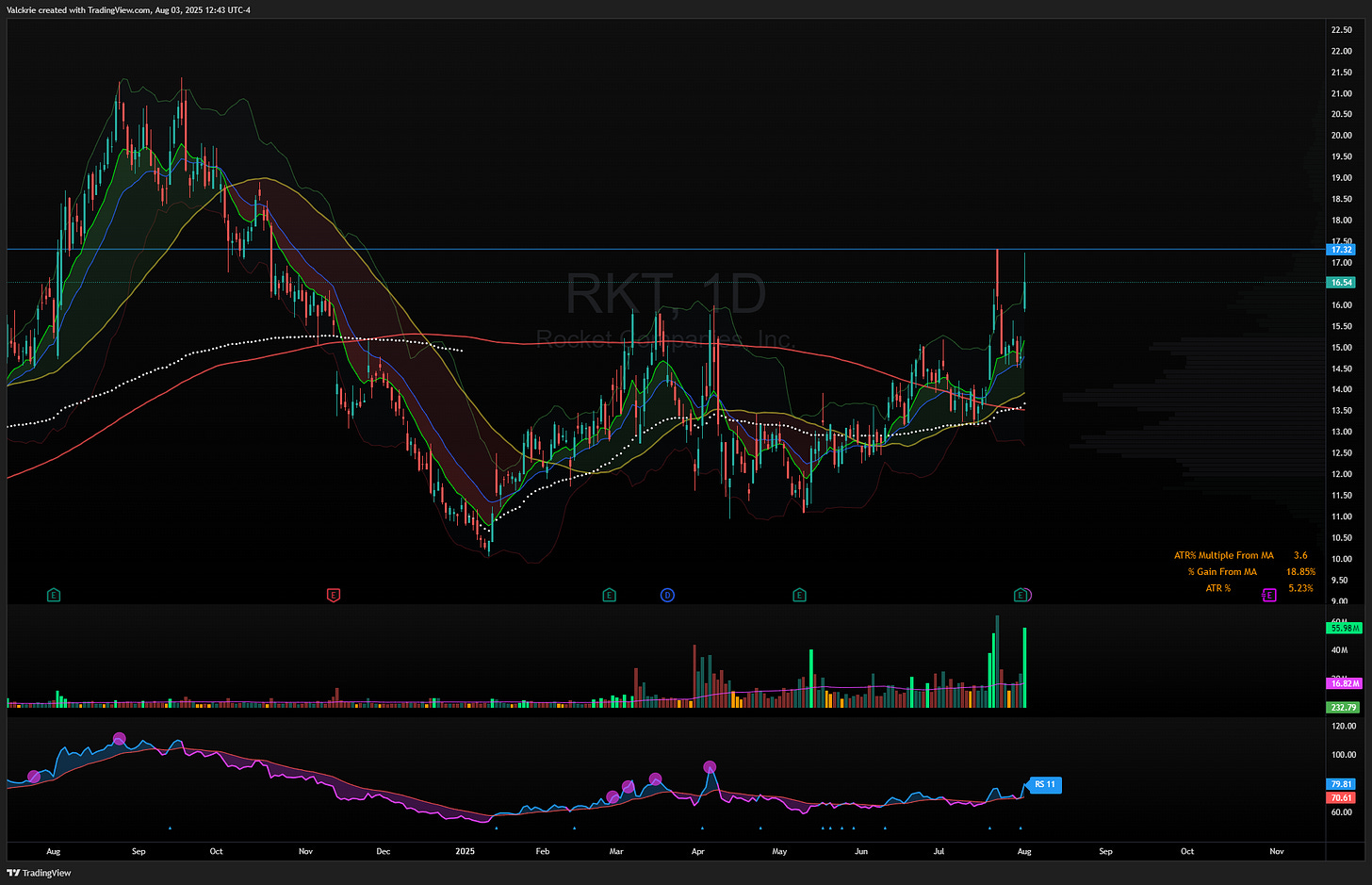
Task: Select the magenta RS signal dot at the April peak
Action: [x=710, y=767]
